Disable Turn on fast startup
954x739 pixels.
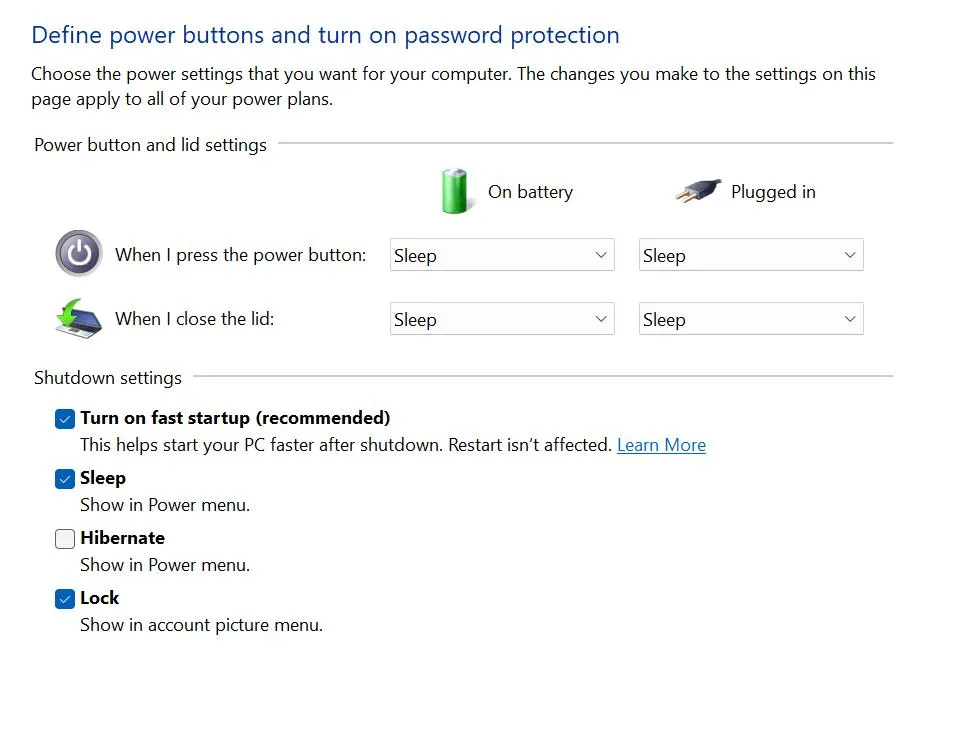point(65,418)
